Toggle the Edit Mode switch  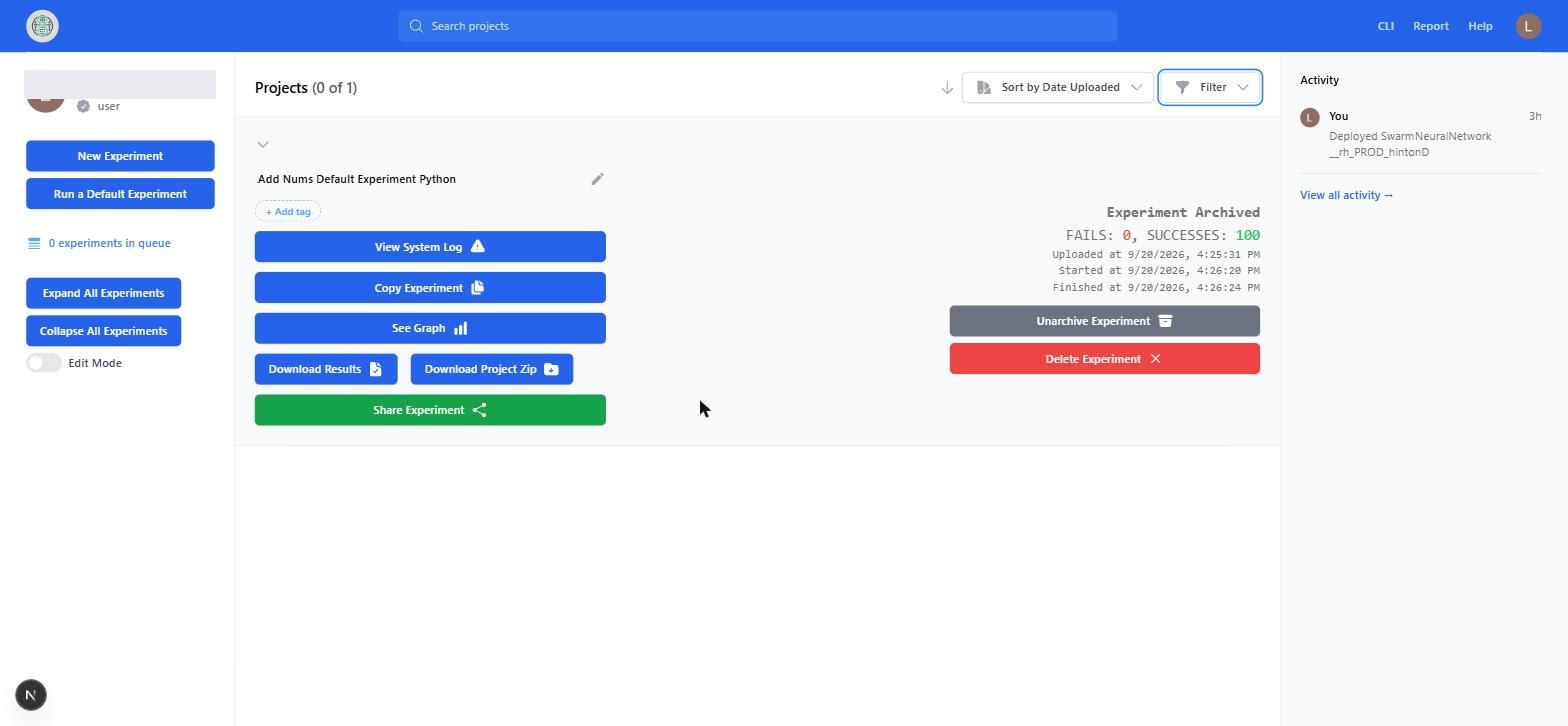[x=44, y=363]
